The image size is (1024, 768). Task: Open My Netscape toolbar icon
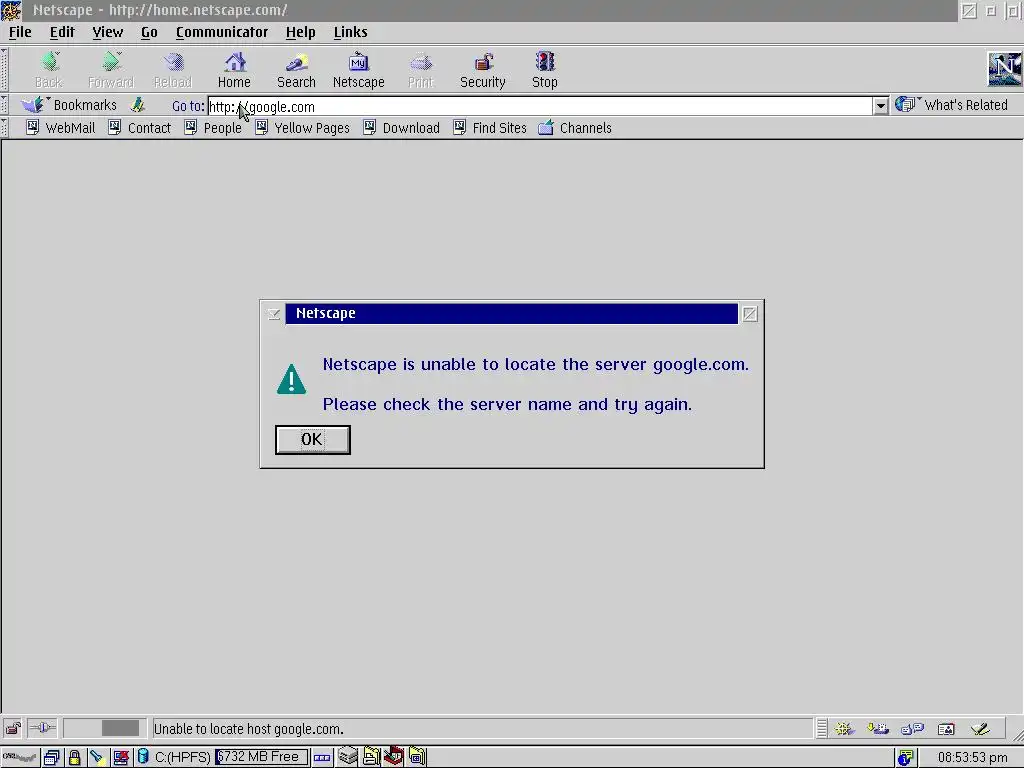tap(359, 70)
